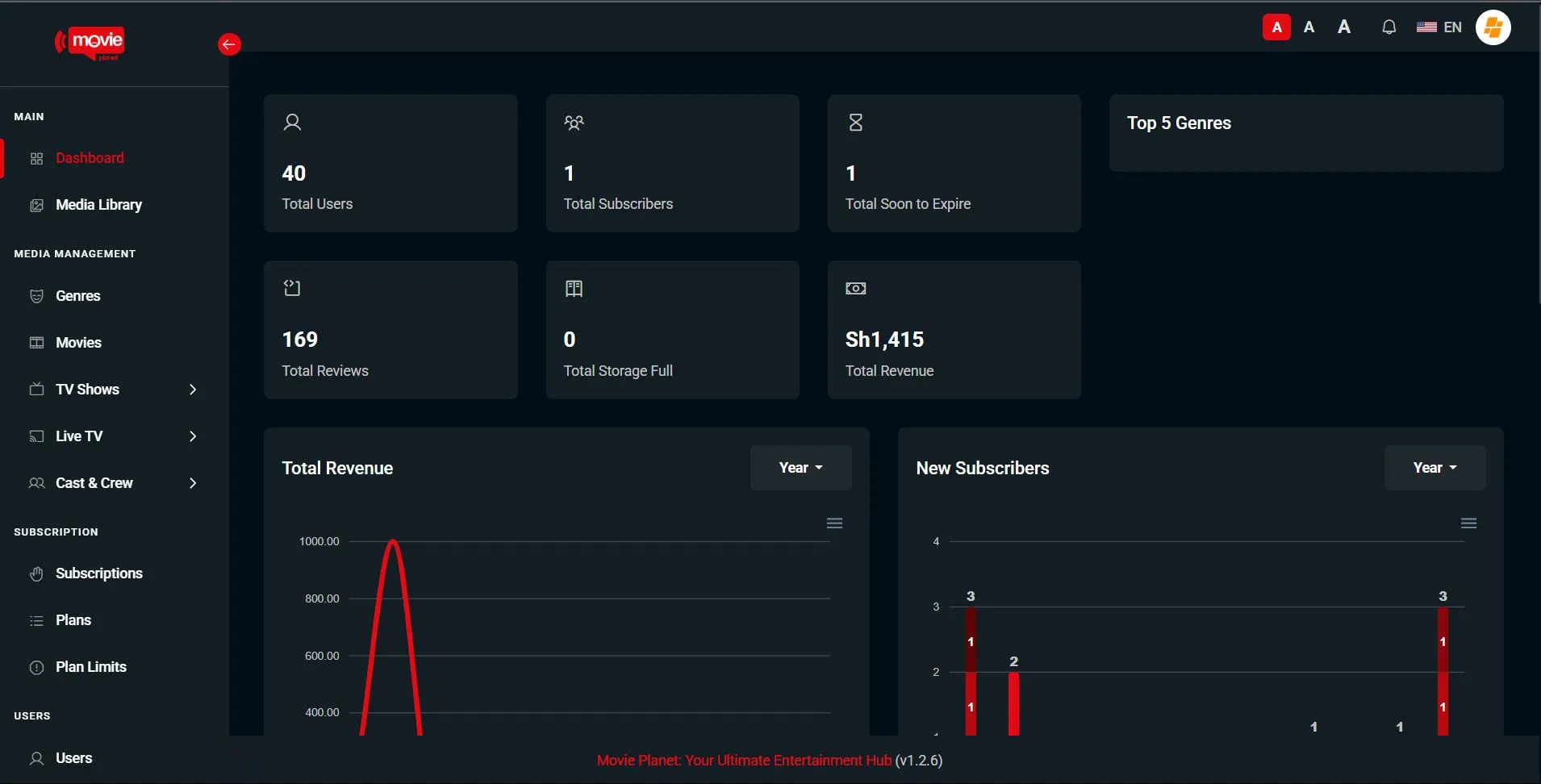Open the notifications bell
The width and height of the screenshot is (1541, 784).
pos(1389,27)
